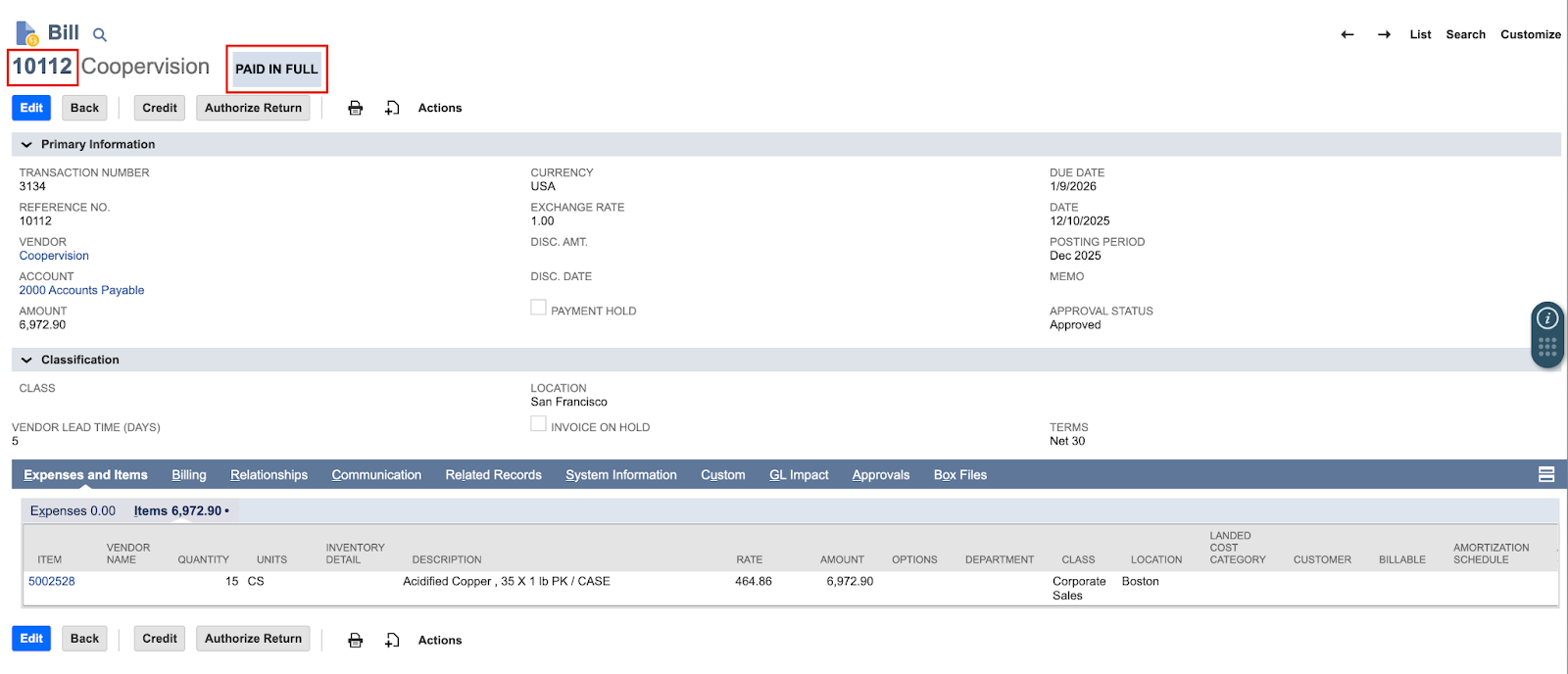Click the top Authorize Return button
The width and height of the screenshot is (1568, 674).
[253, 108]
